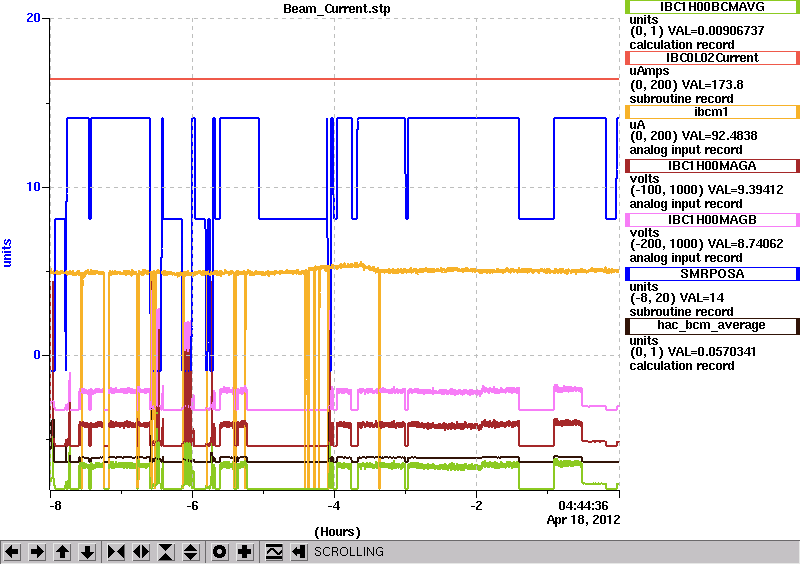
Task: Click the pan left arrow button
Action: pos(12,552)
